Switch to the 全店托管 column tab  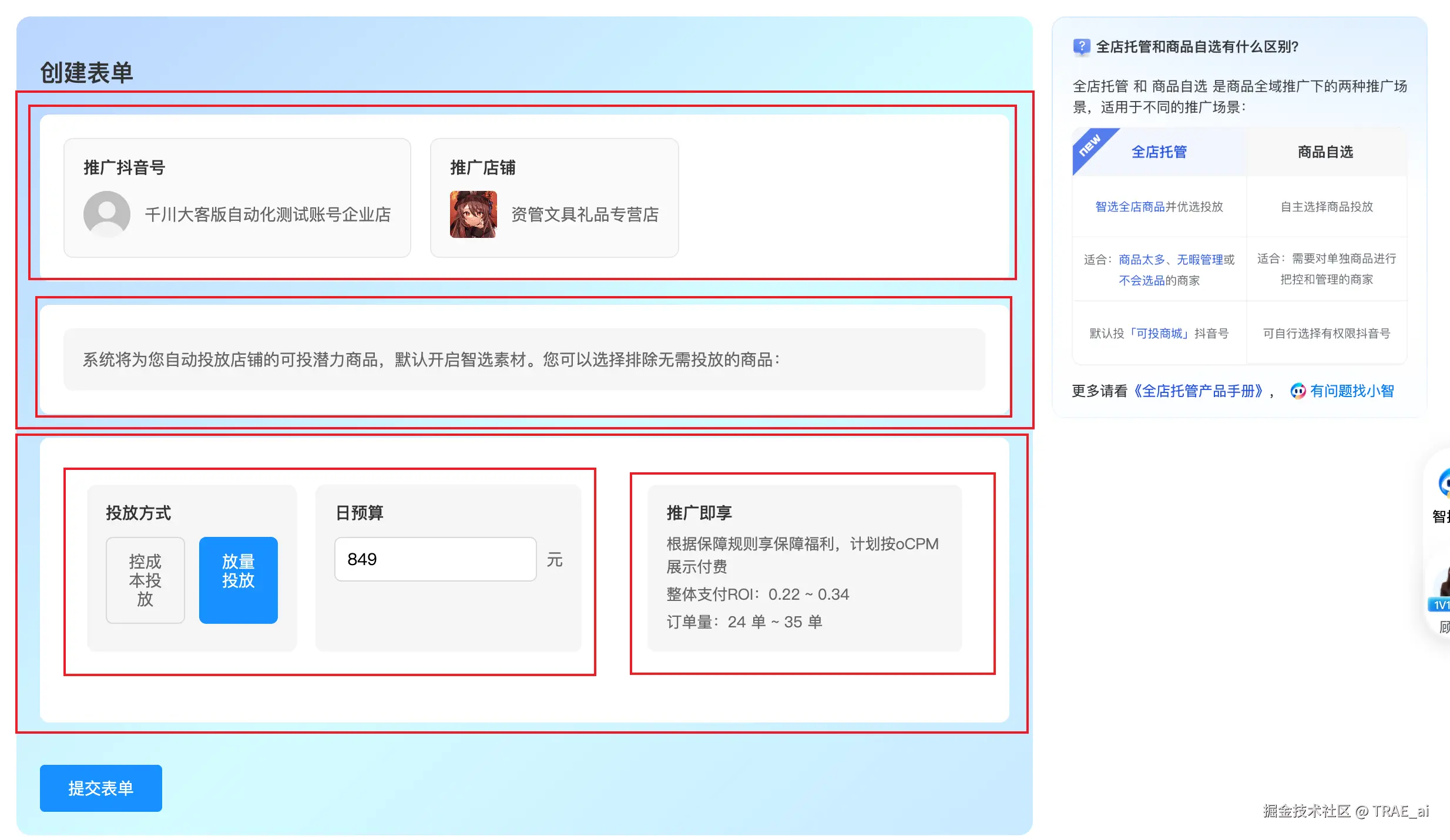(x=1159, y=152)
